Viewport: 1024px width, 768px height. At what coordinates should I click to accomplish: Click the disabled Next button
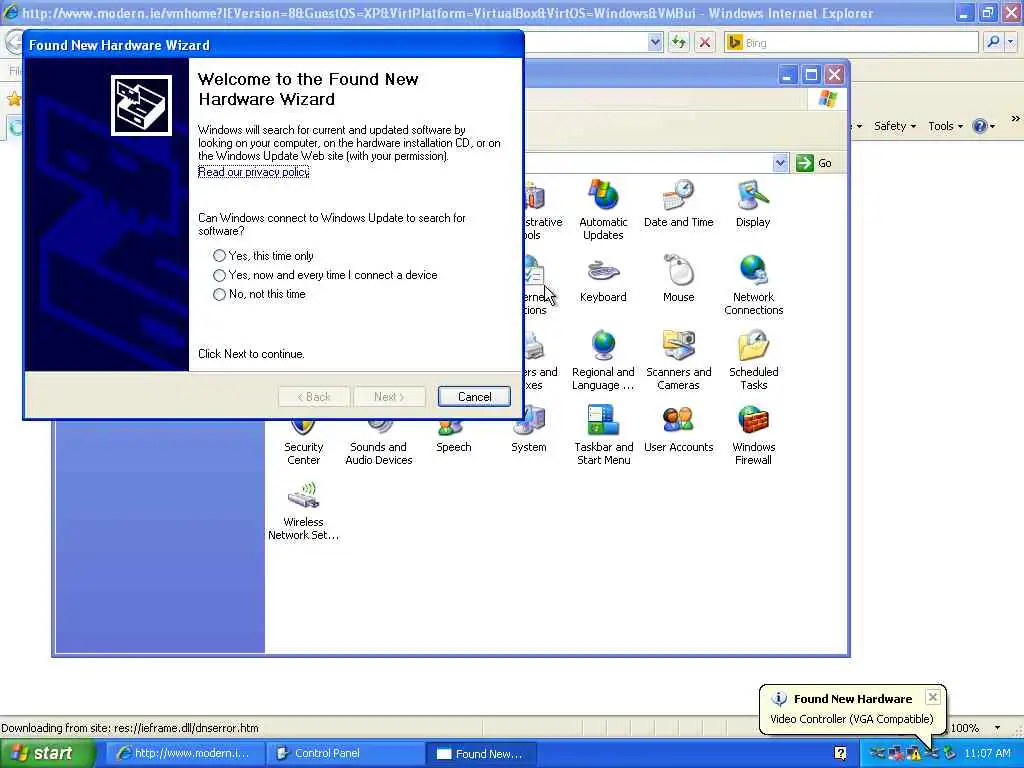tap(389, 396)
